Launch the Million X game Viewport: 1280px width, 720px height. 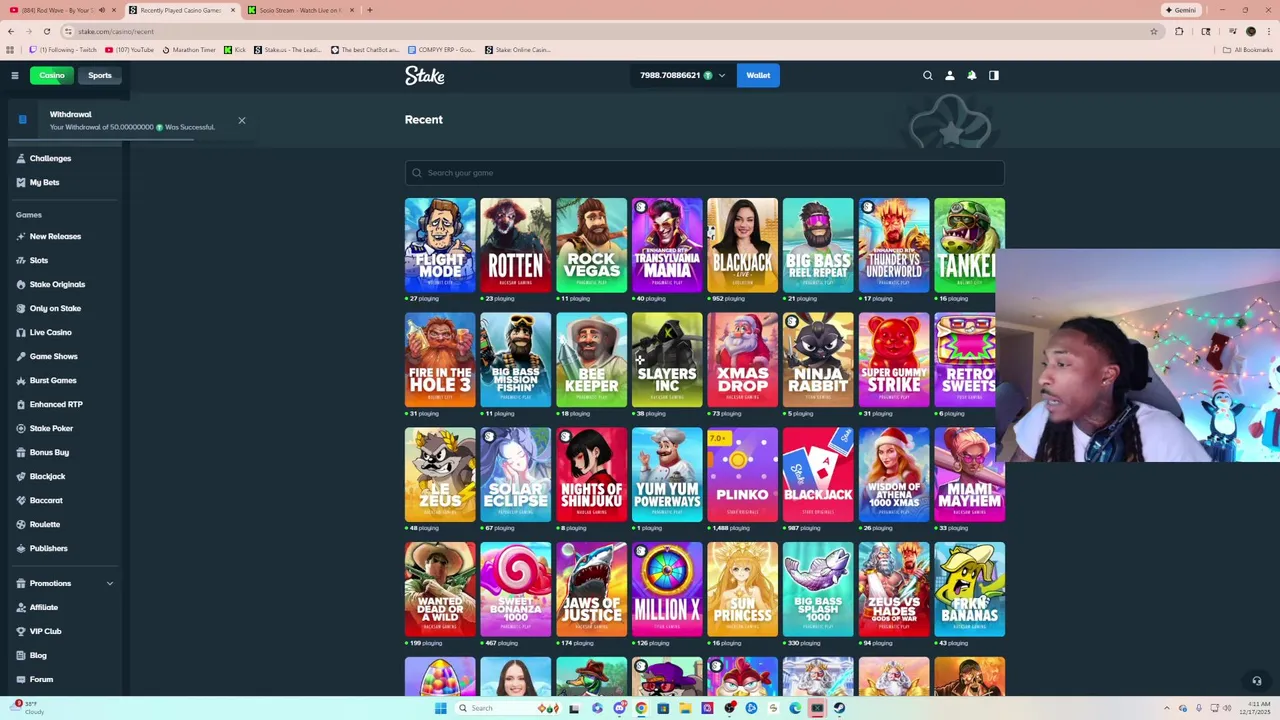tap(667, 590)
